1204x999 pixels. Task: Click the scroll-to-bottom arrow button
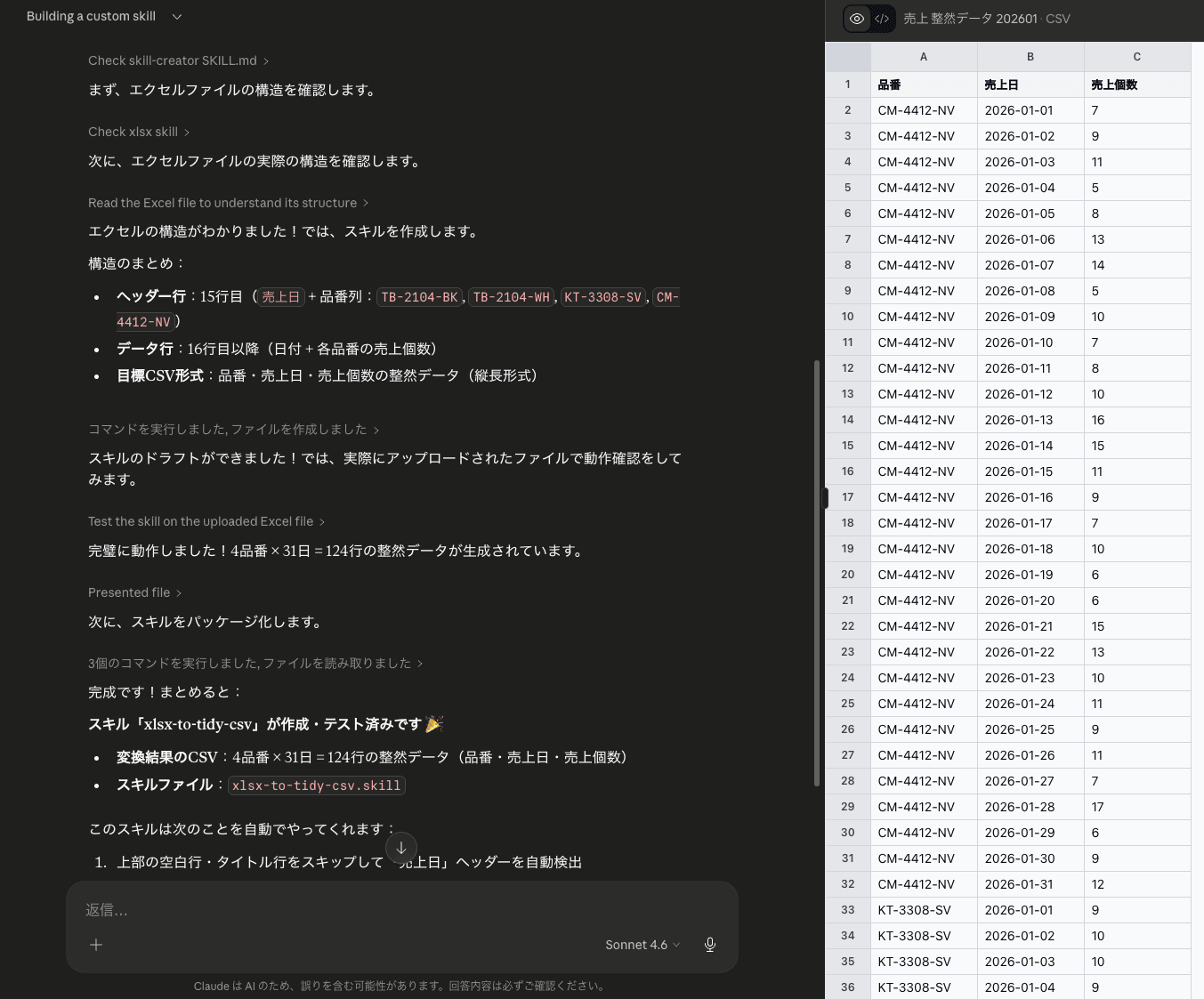click(x=401, y=848)
